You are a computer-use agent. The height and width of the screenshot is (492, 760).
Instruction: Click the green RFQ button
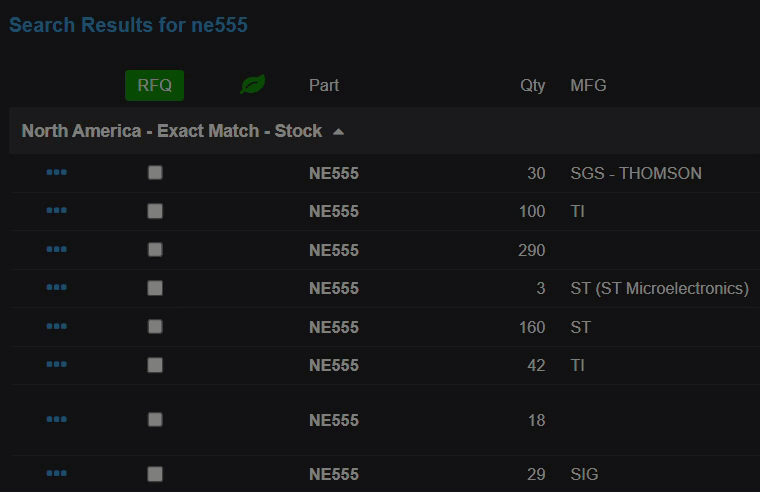click(155, 85)
